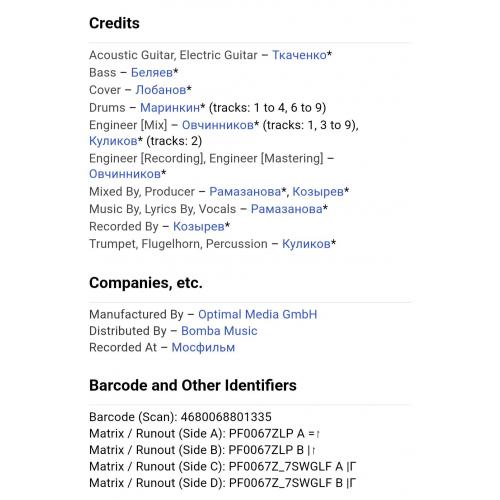This screenshot has height=500, width=500.
Task: Open the Лобанов cover artist link
Action: [161, 90]
